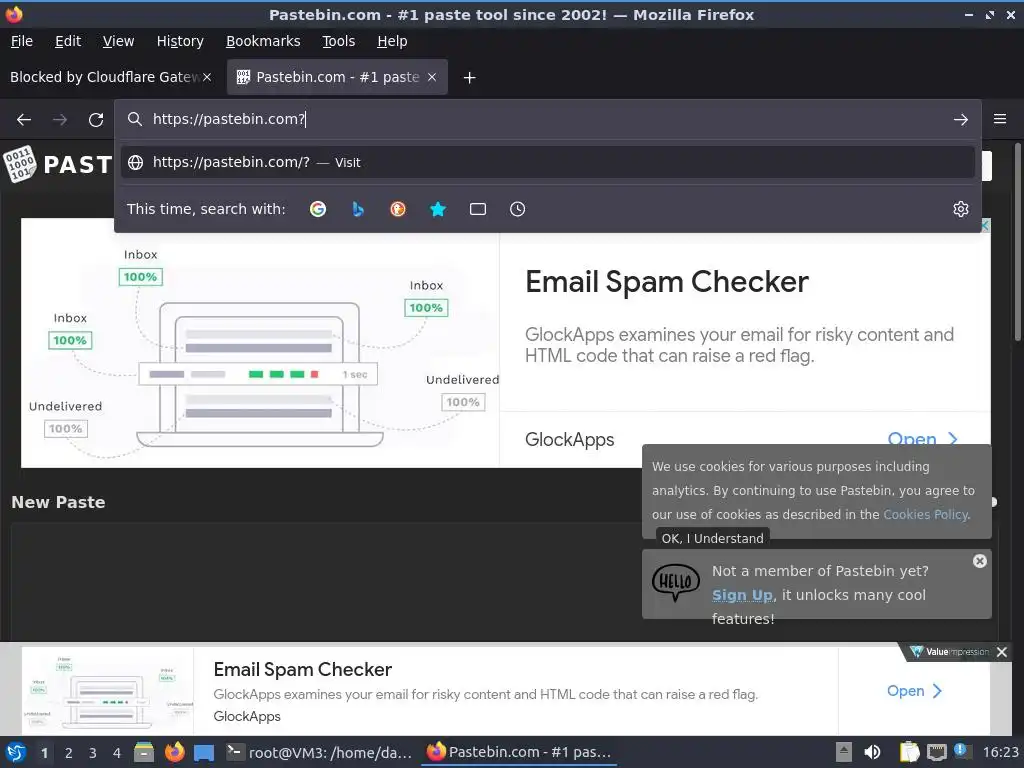
Task: Click the forward navigation arrow
Action: [x=59, y=120]
